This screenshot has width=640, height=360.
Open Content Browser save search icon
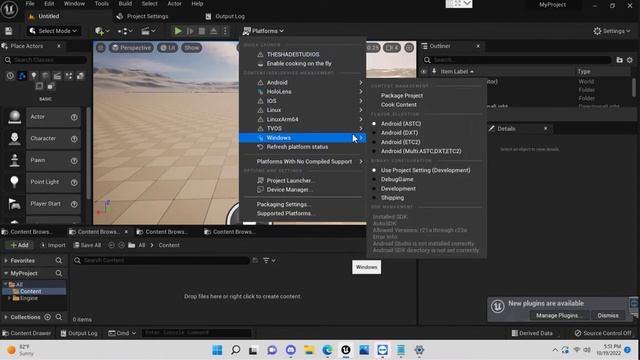pyautogui.click(x=255, y=260)
